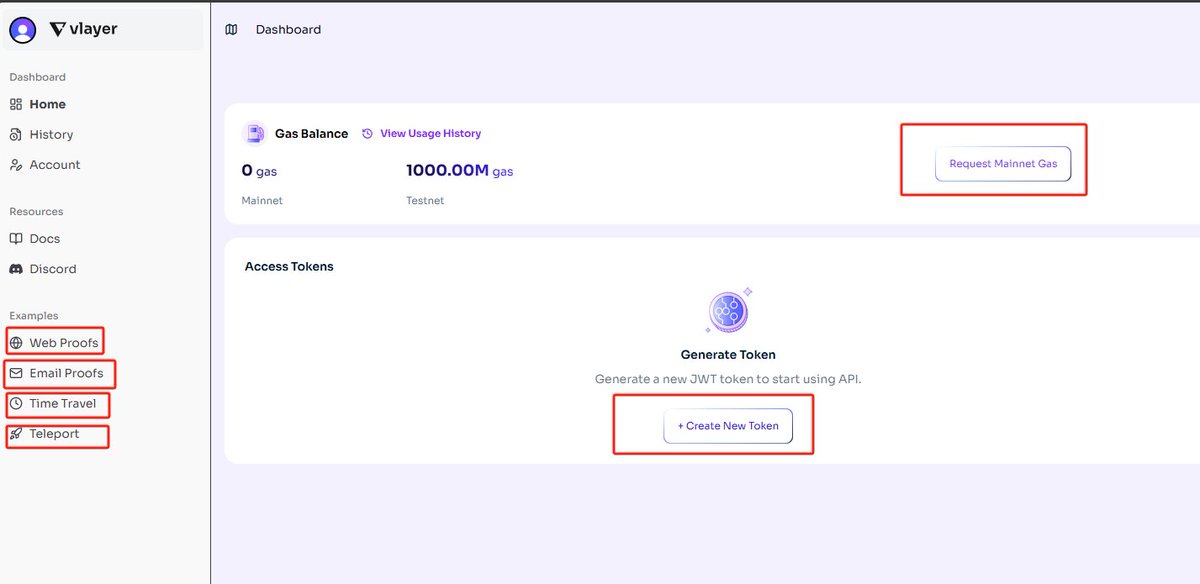Click the Account person icon
Viewport: 1200px width, 584px height.
pyautogui.click(x=16, y=164)
